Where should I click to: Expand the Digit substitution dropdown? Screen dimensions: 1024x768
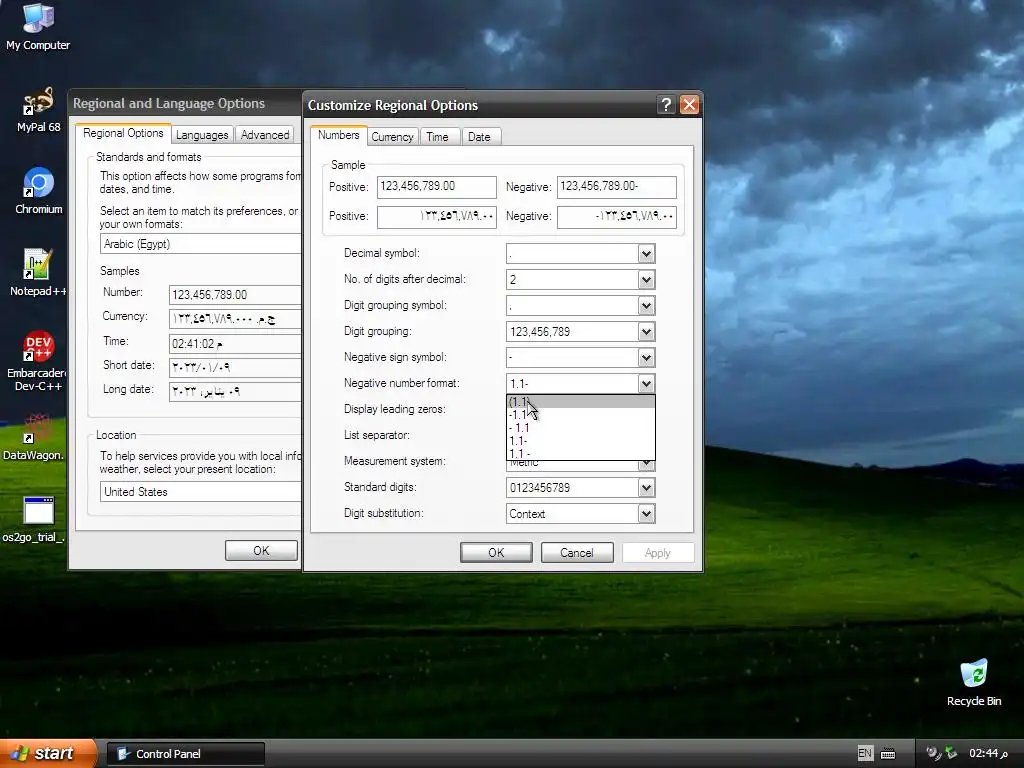[646, 513]
